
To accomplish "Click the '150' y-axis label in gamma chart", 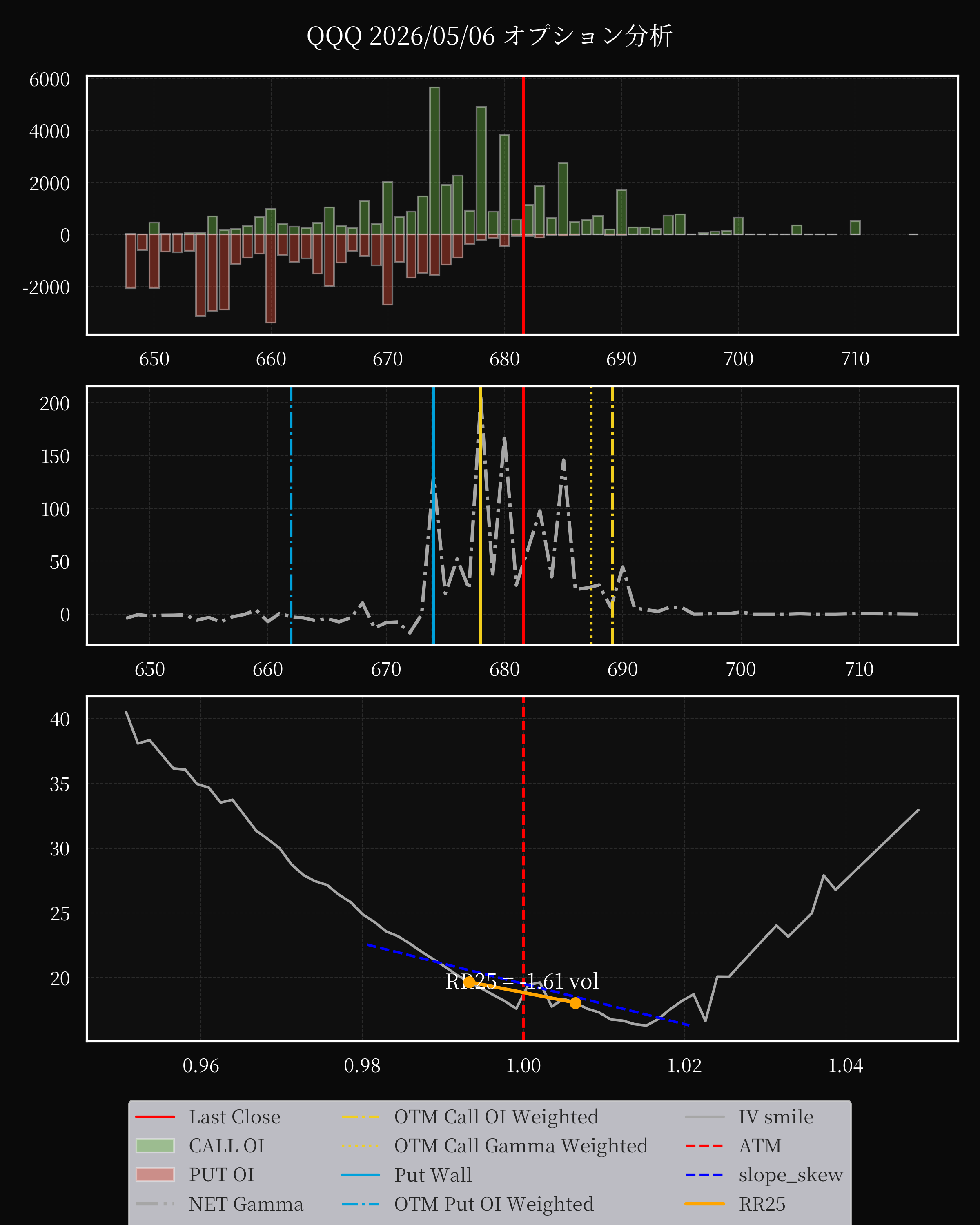I will (x=55, y=457).
